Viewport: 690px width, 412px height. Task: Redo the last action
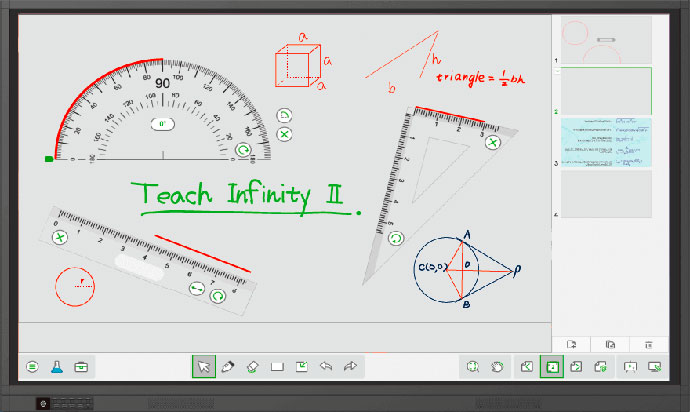tap(350, 366)
